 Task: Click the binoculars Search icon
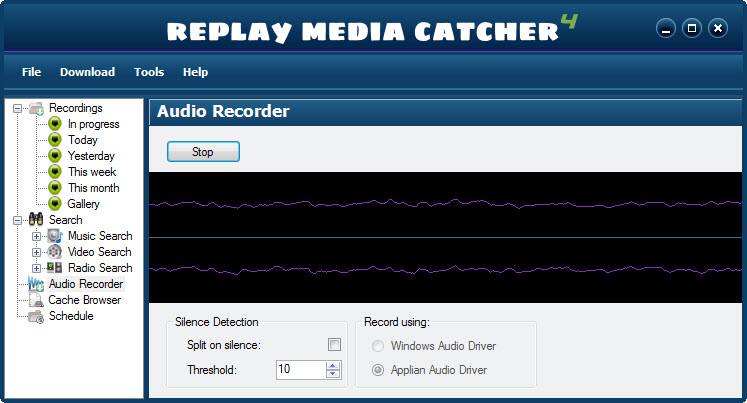click(36, 220)
